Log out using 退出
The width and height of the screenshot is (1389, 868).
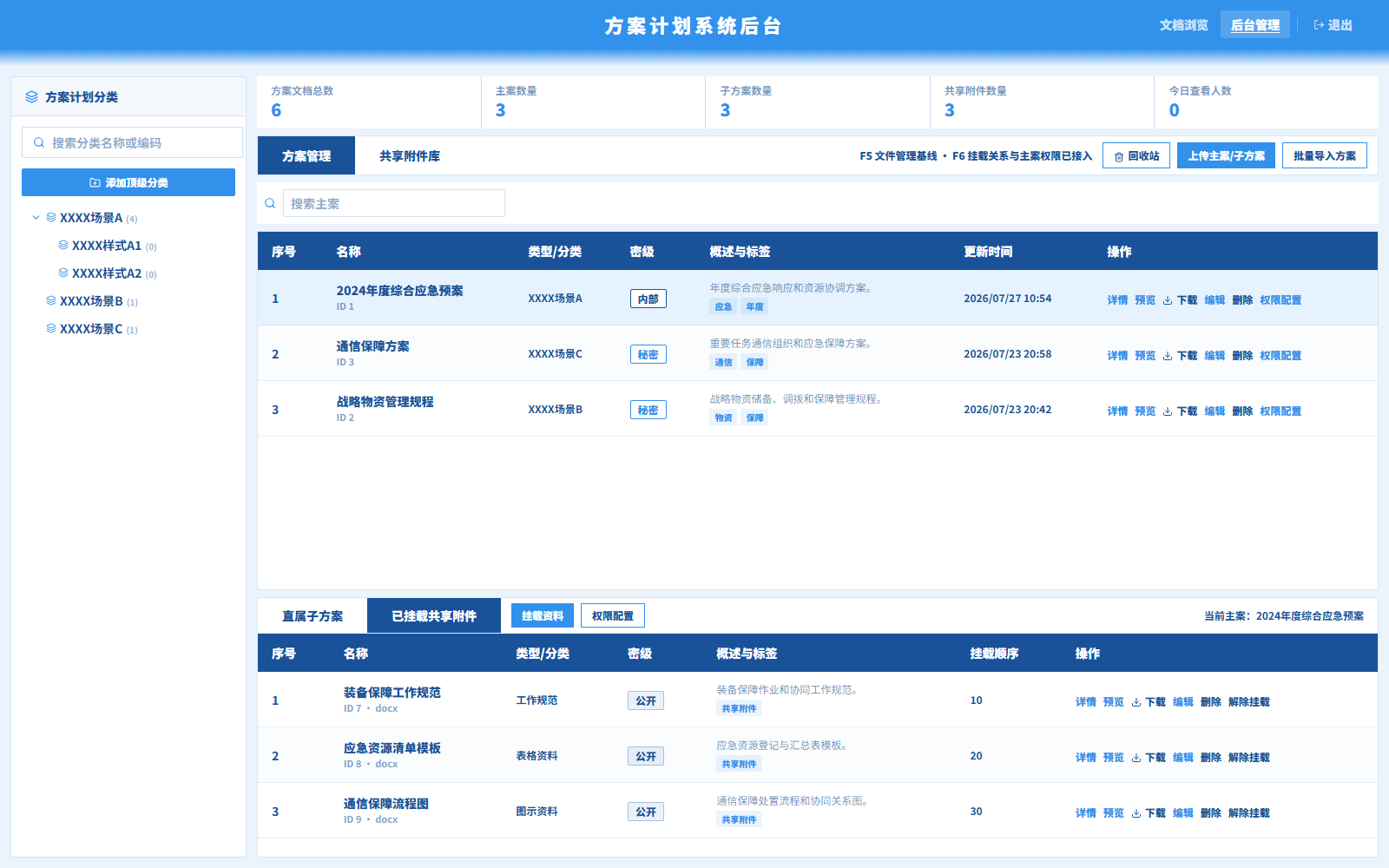click(1333, 25)
